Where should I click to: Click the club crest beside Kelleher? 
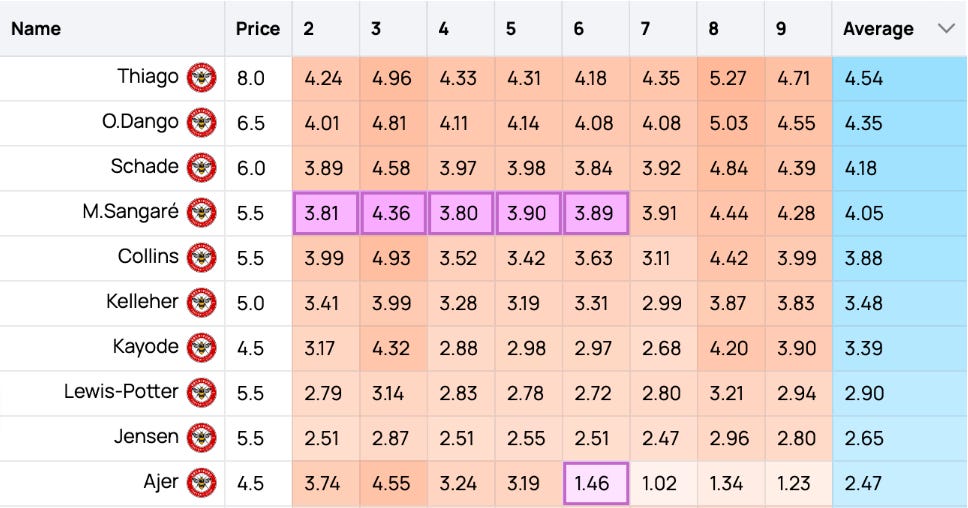[x=202, y=303]
